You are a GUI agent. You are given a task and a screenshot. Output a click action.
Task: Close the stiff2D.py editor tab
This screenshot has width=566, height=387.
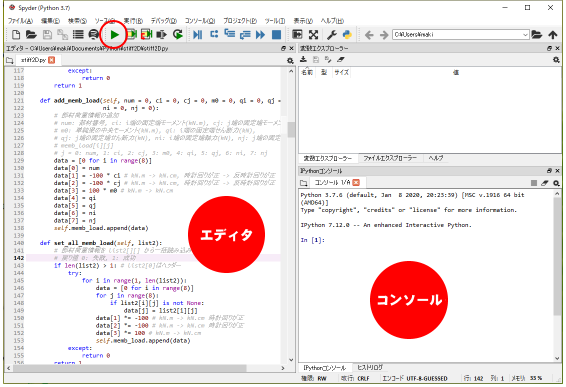coord(52,60)
